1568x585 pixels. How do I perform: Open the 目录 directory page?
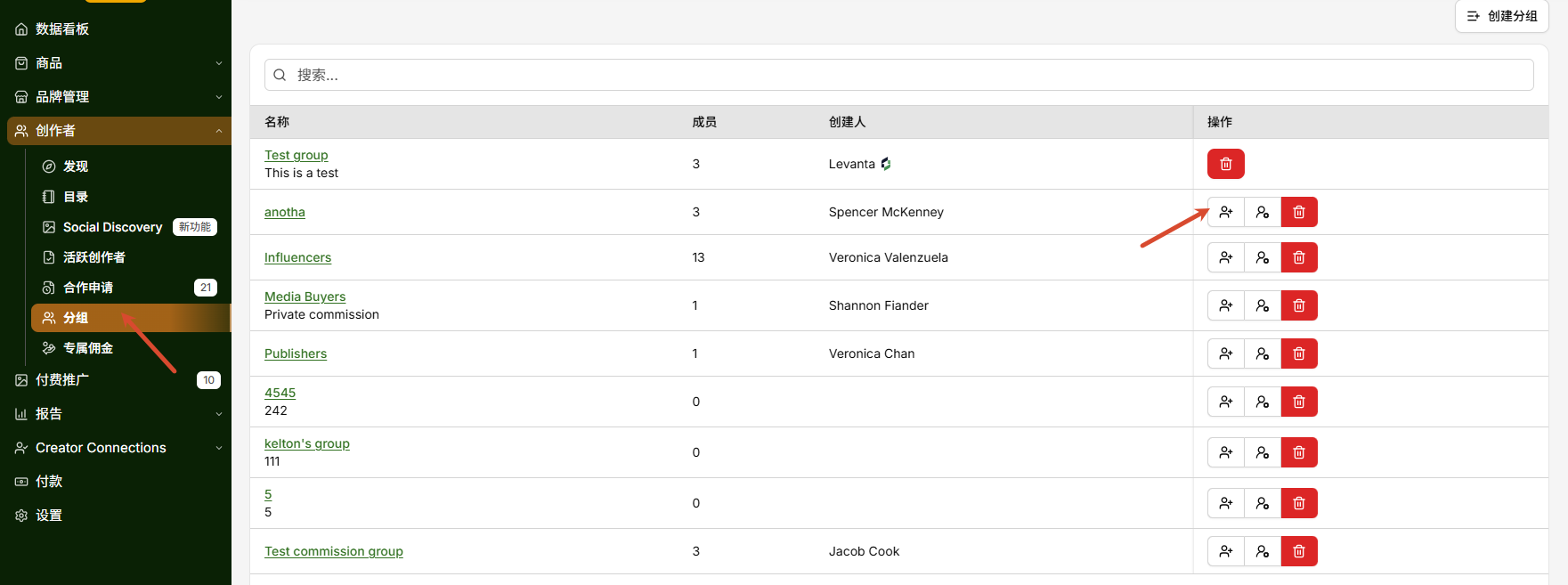click(x=130, y=197)
